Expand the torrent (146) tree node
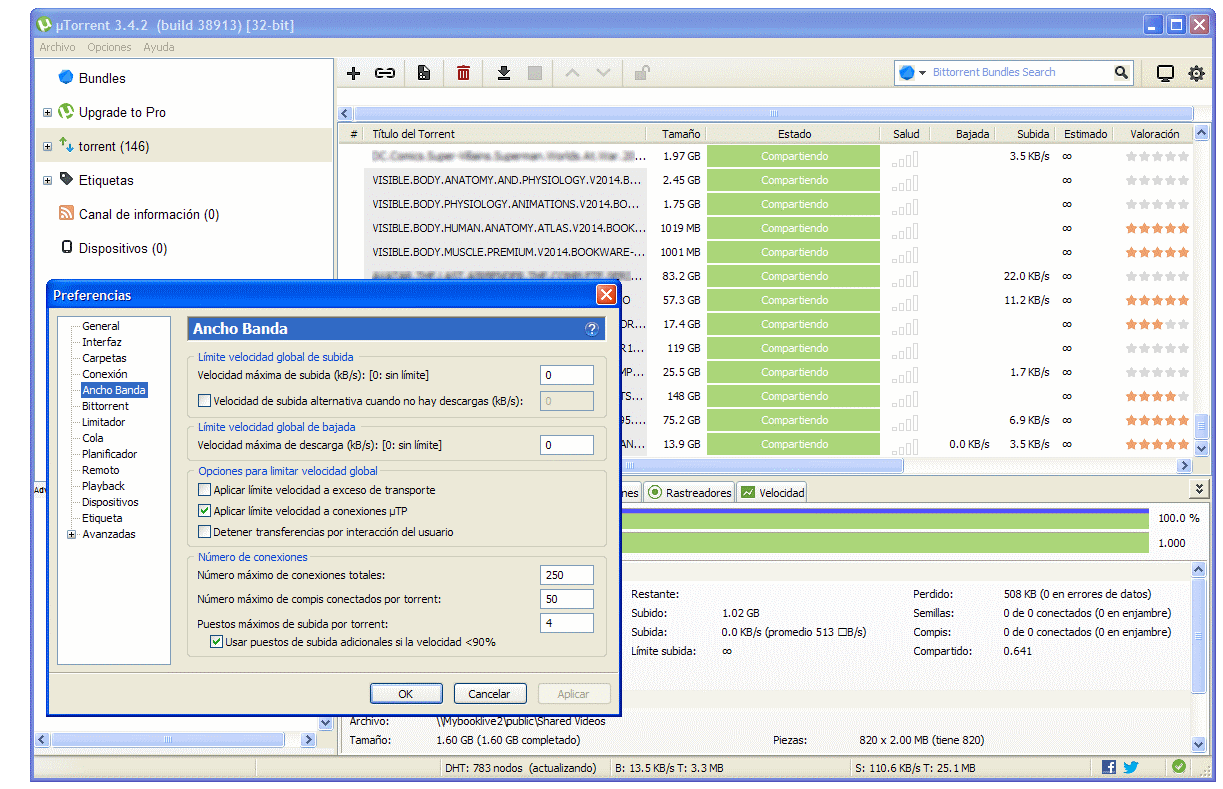This screenshot has height=789, width=1223. [47, 147]
